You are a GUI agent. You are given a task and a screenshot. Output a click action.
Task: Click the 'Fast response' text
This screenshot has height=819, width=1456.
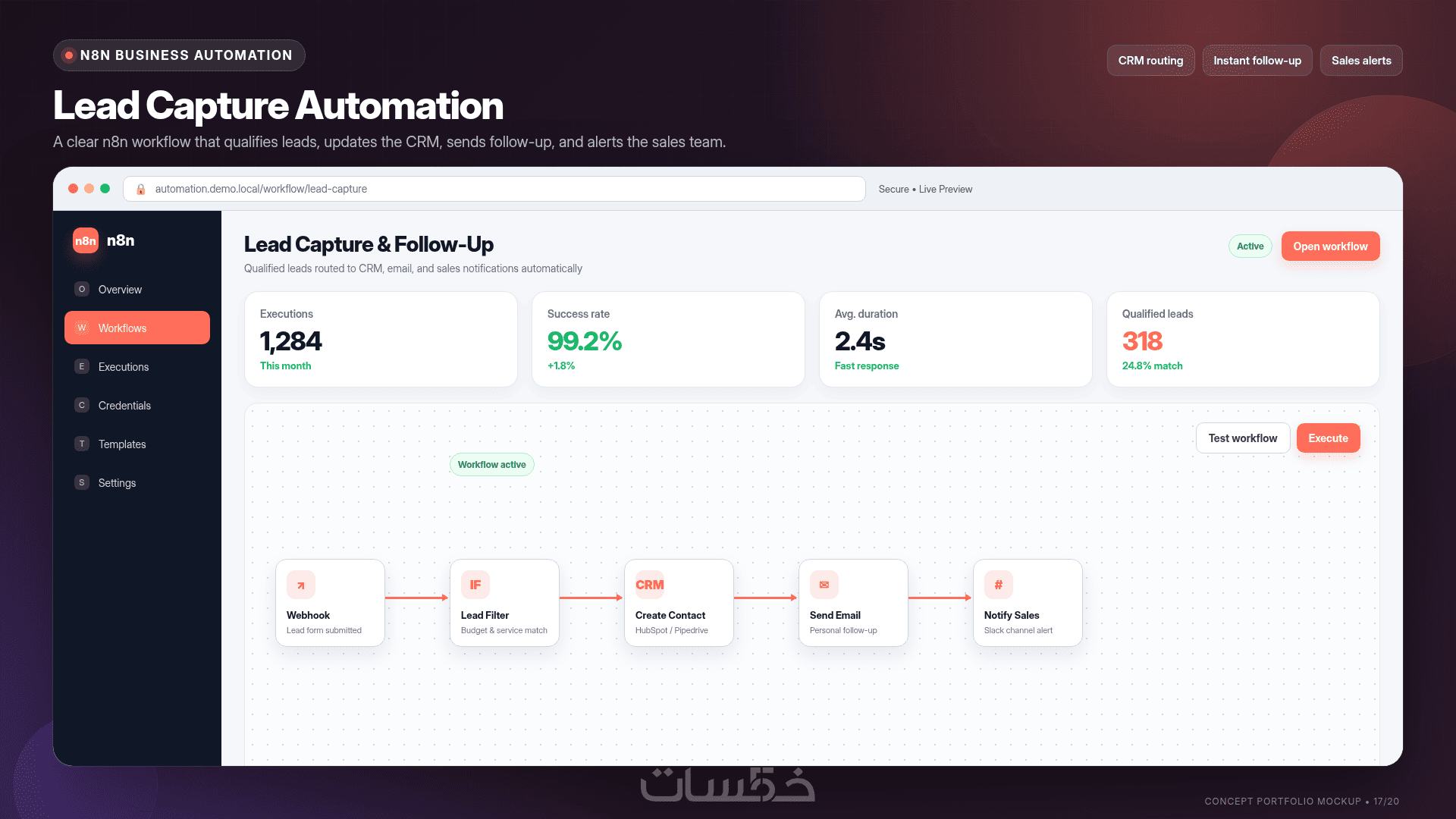pos(867,366)
